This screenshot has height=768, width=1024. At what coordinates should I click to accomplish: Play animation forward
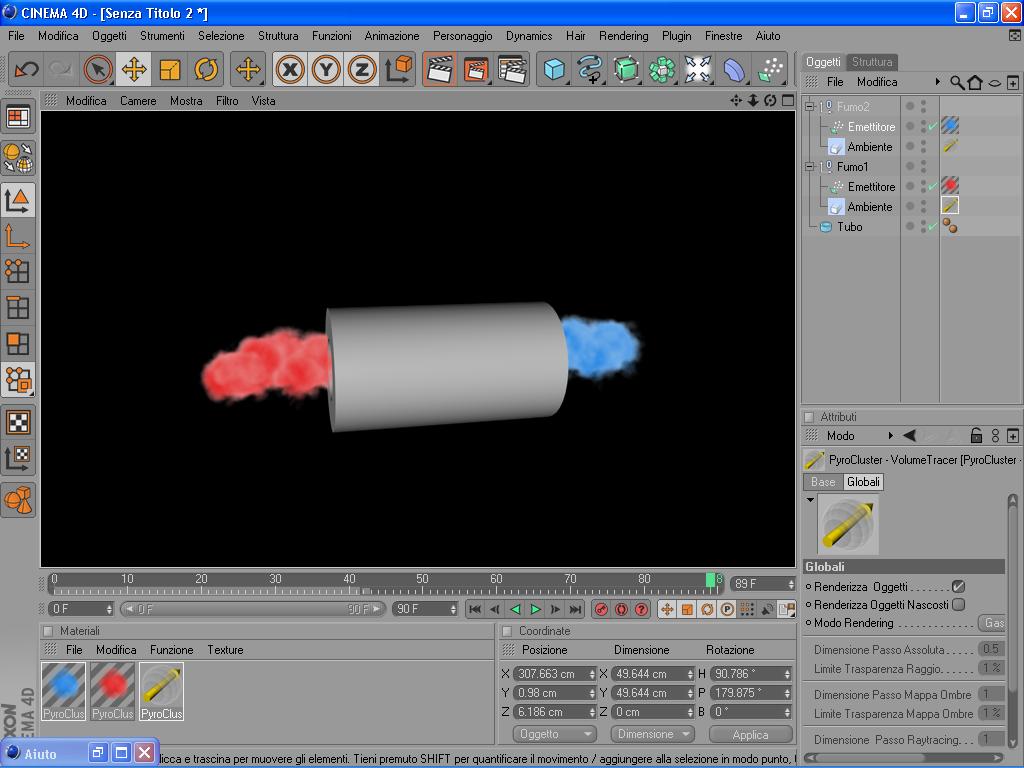point(536,609)
